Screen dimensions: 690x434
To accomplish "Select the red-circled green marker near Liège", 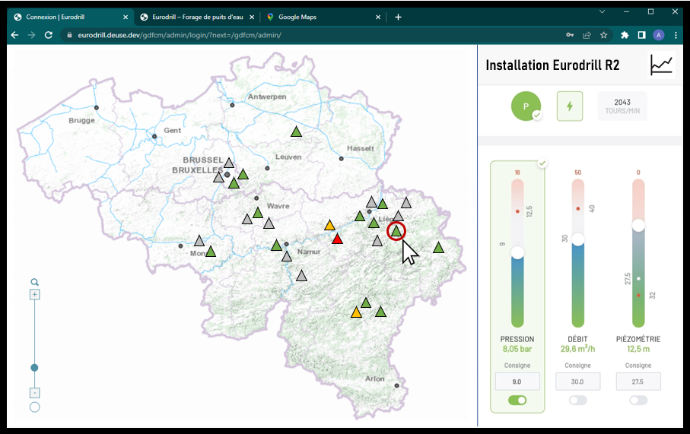I will 396,231.
